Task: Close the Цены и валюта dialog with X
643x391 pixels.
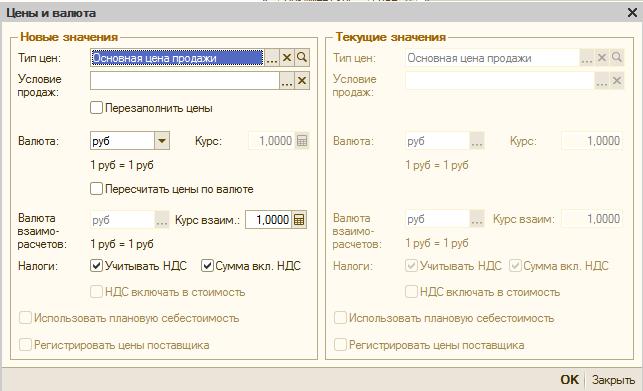Action: pyautogui.click(x=632, y=13)
